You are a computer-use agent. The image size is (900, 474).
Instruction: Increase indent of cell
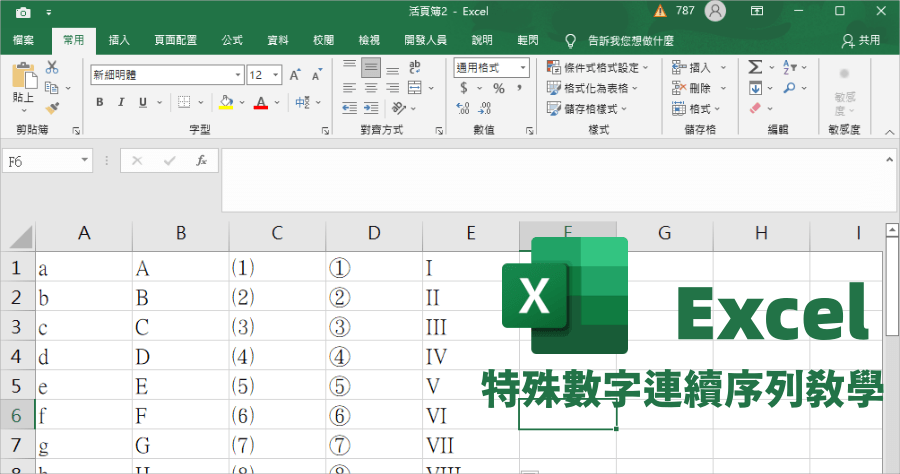(x=371, y=108)
